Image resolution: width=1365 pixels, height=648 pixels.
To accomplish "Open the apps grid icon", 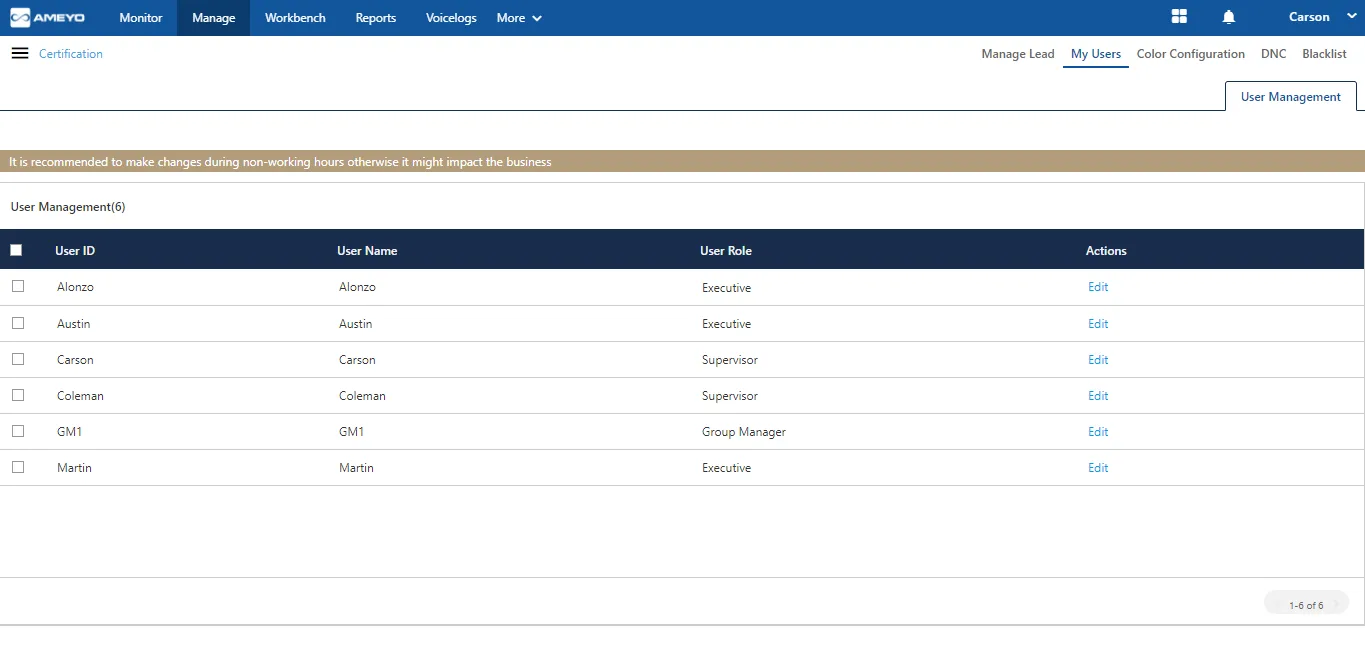I will (1180, 17).
